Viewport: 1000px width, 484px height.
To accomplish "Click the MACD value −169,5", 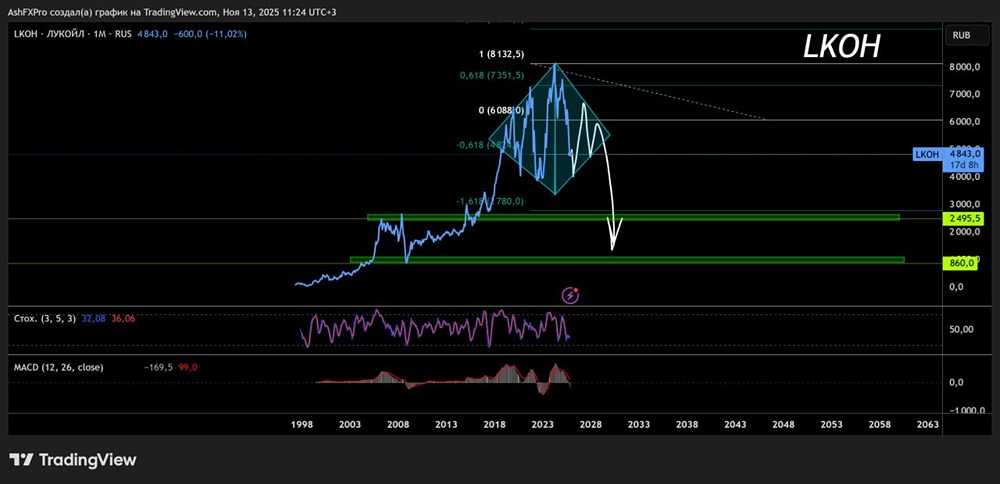I will [x=159, y=367].
